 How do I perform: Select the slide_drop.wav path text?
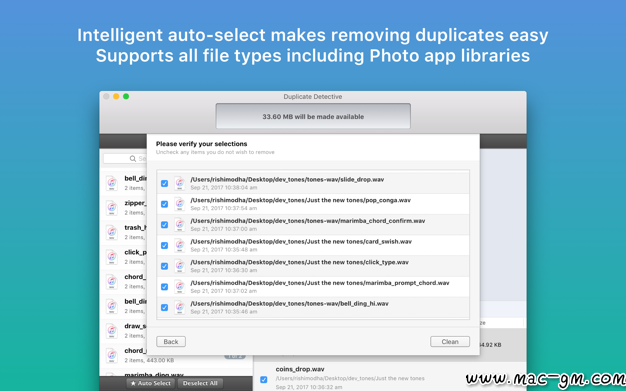(x=287, y=180)
